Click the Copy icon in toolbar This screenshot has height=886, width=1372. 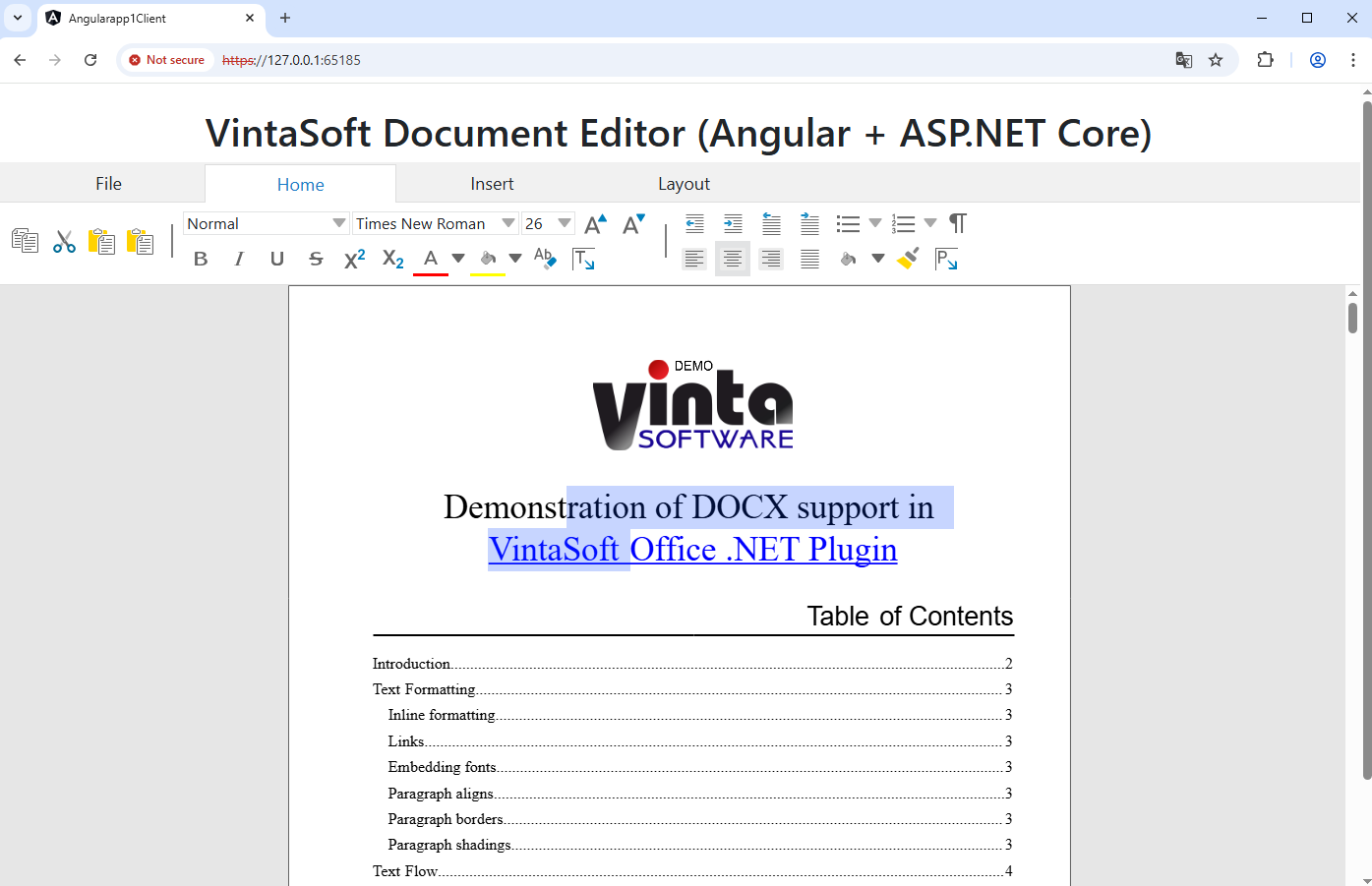tap(25, 241)
